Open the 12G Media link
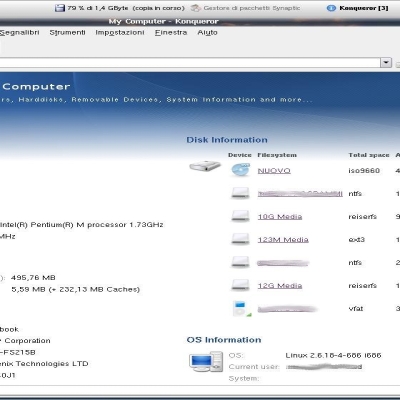The image size is (400, 400). click(280, 286)
